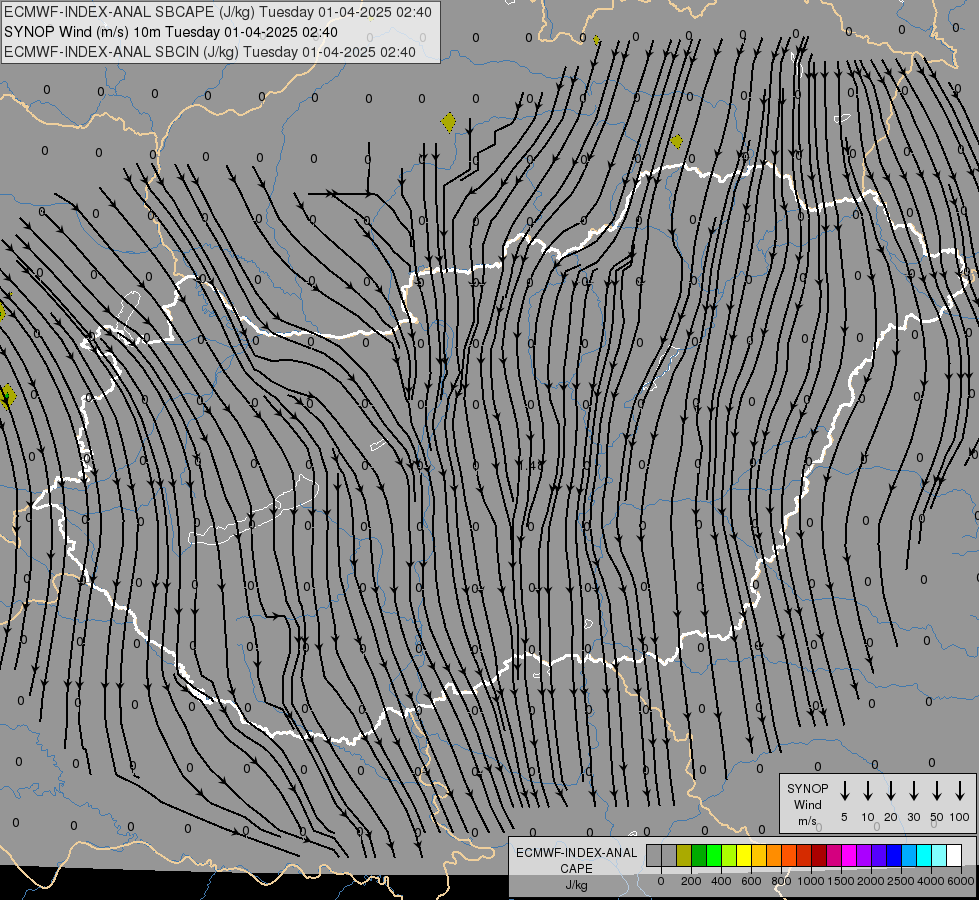Click the wind arrow above the 5 m/s label

[x=844, y=791]
